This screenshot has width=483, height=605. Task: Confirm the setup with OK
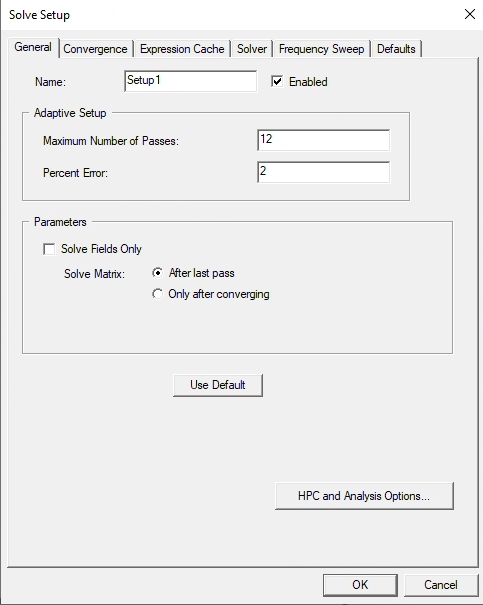[x=360, y=585]
